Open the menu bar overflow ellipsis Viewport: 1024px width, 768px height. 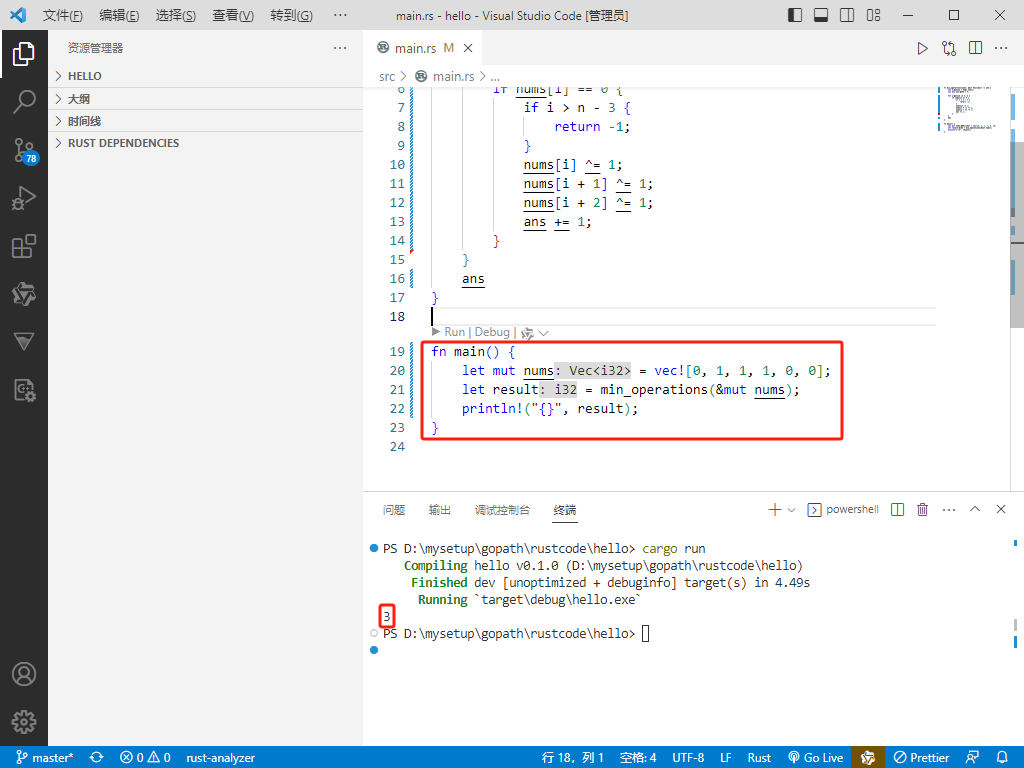pyautogui.click(x=340, y=15)
